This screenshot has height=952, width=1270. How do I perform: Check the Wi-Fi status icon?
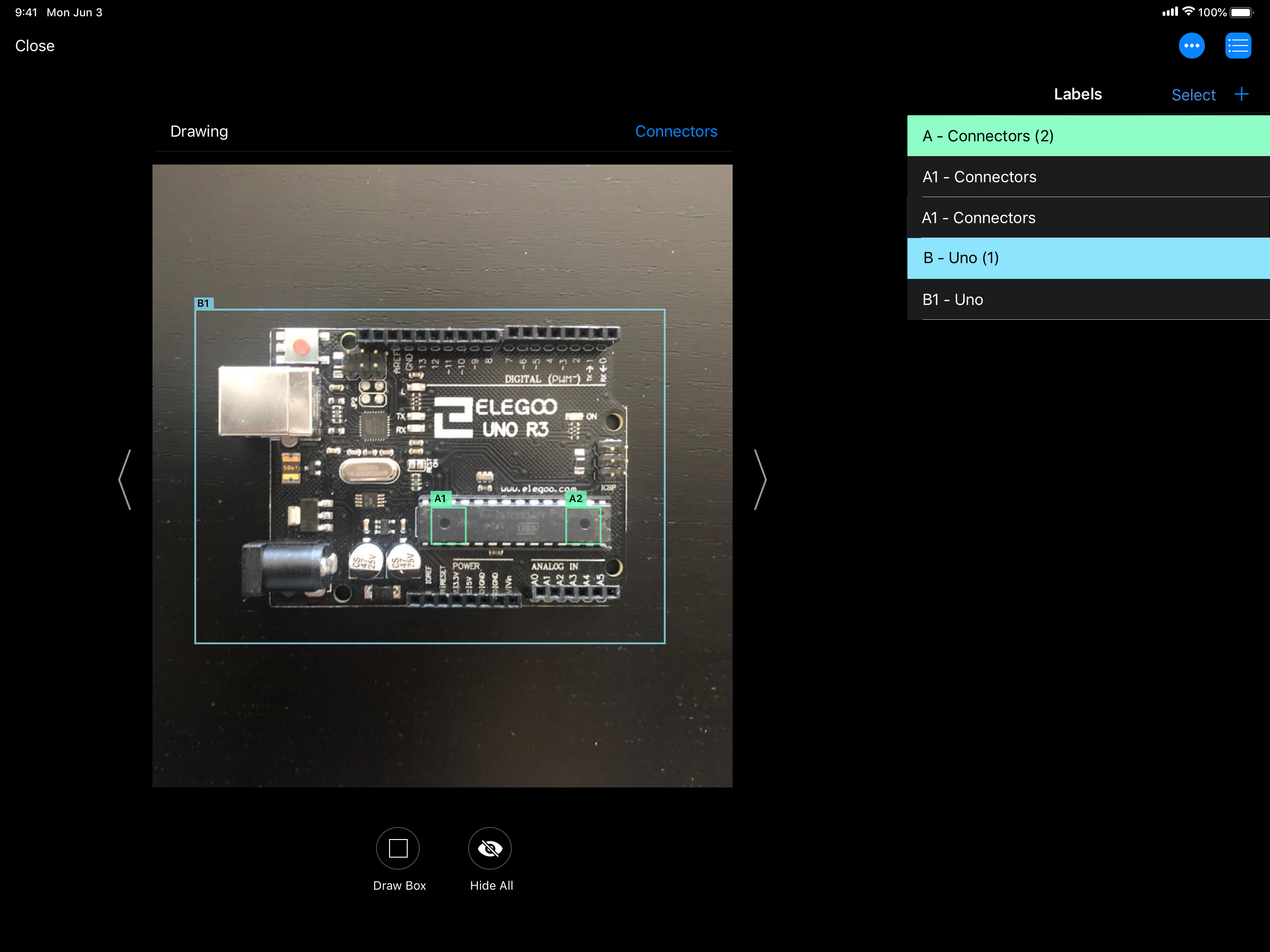point(1189,12)
